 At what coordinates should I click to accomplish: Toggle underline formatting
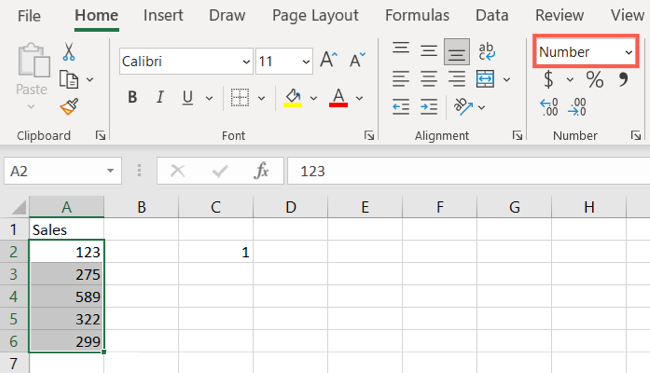187,97
